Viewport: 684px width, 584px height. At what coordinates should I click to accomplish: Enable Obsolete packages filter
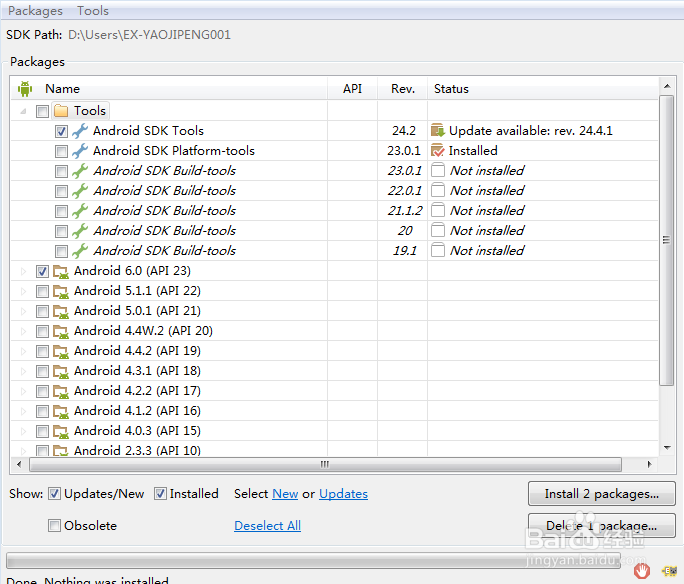coord(54,526)
